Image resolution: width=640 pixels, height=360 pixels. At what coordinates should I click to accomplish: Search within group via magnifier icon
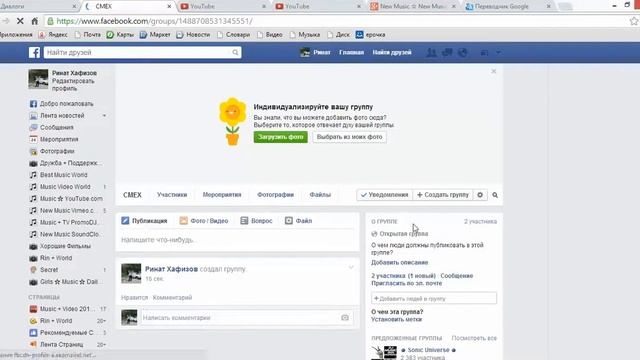point(495,195)
